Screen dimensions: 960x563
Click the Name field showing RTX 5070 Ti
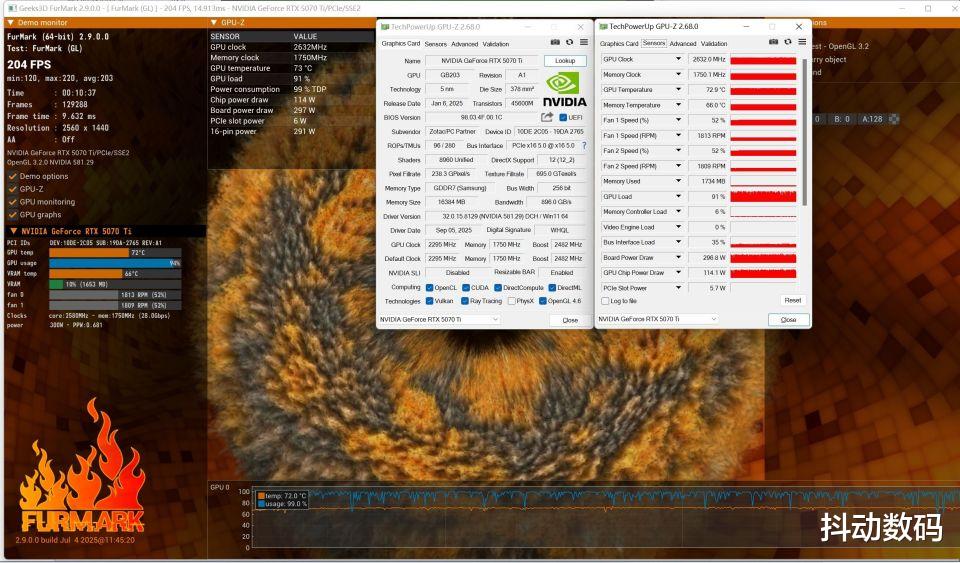pyautogui.click(x=482, y=61)
